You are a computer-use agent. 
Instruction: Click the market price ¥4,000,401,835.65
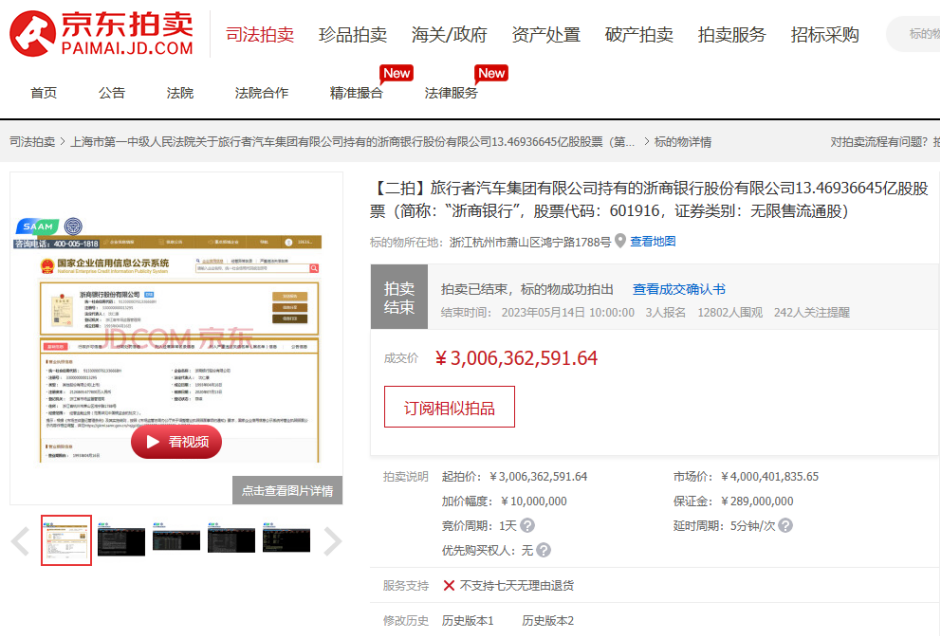770,477
